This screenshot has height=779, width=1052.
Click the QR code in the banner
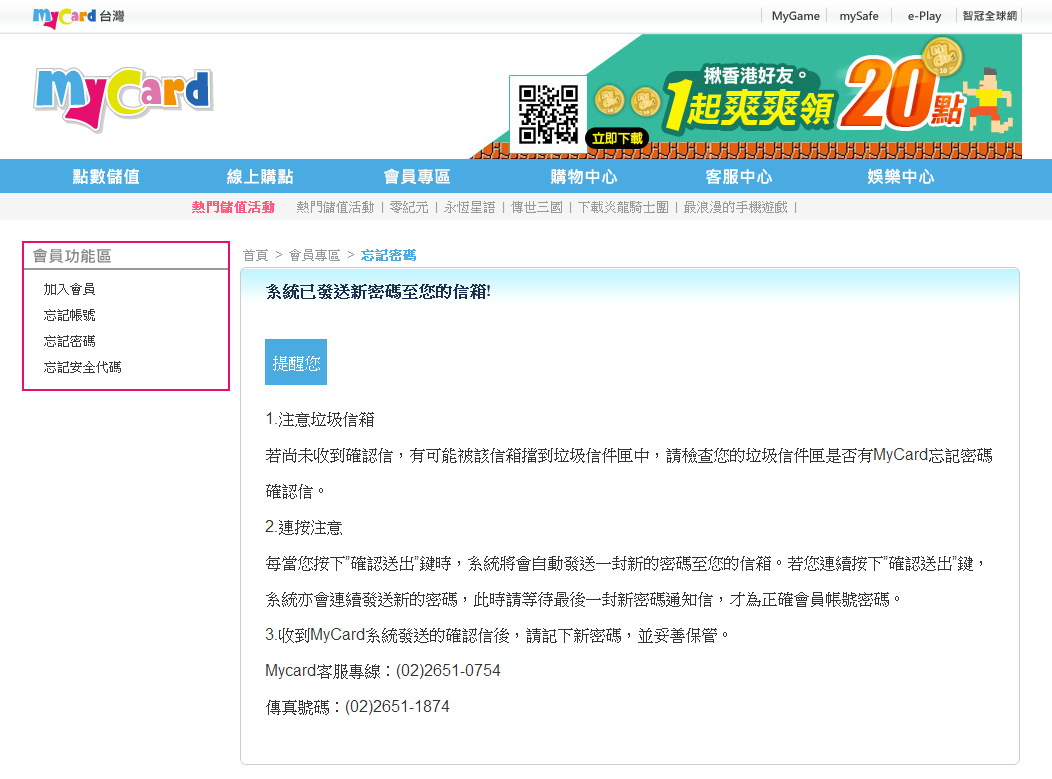547,114
